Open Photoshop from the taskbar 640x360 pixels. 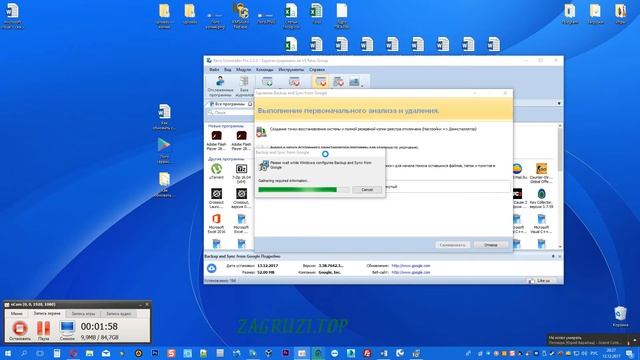pyautogui.click(x=155, y=353)
